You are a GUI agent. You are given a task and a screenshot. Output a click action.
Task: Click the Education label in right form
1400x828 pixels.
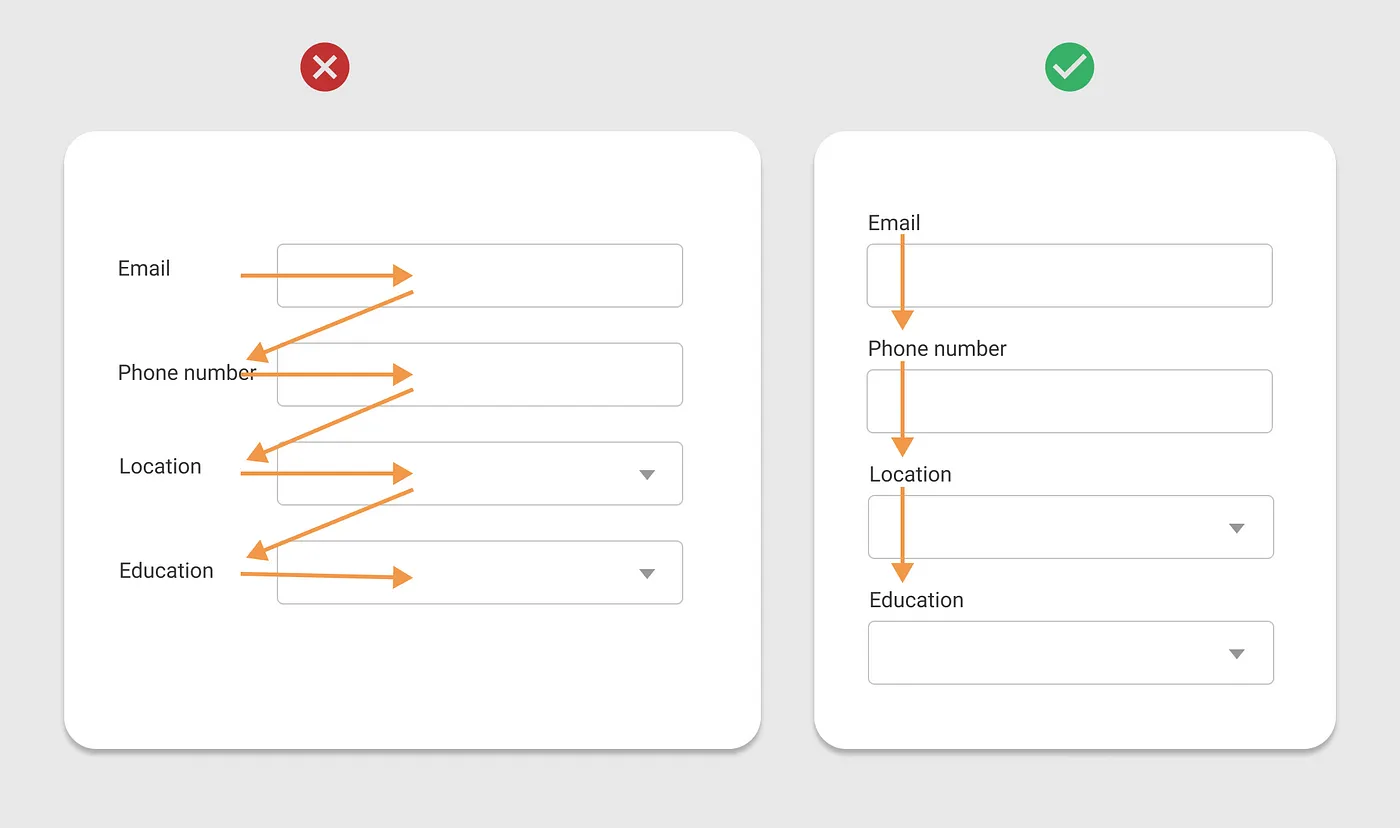point(916,600)
